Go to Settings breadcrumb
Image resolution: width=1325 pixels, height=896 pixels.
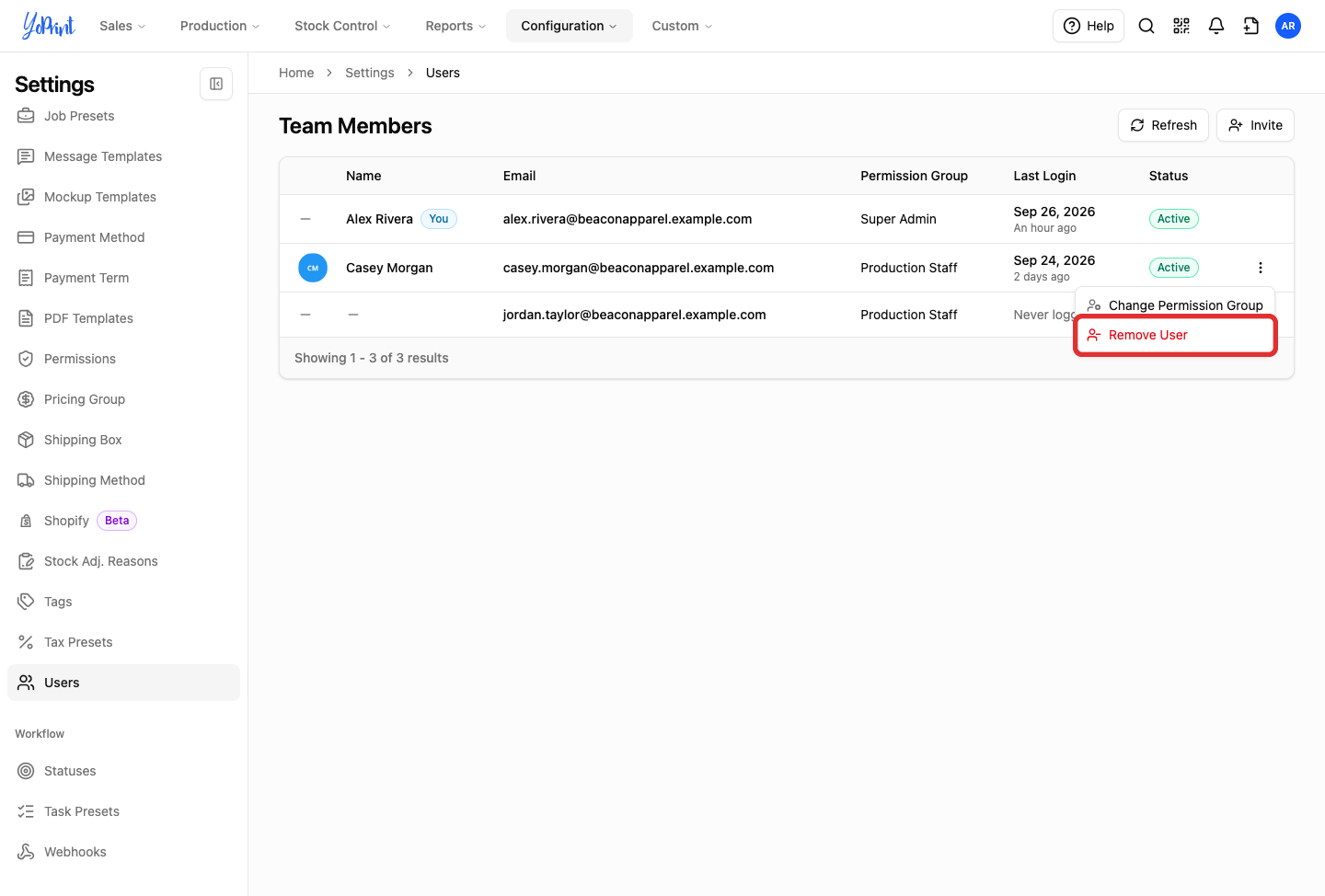point(370,73)
